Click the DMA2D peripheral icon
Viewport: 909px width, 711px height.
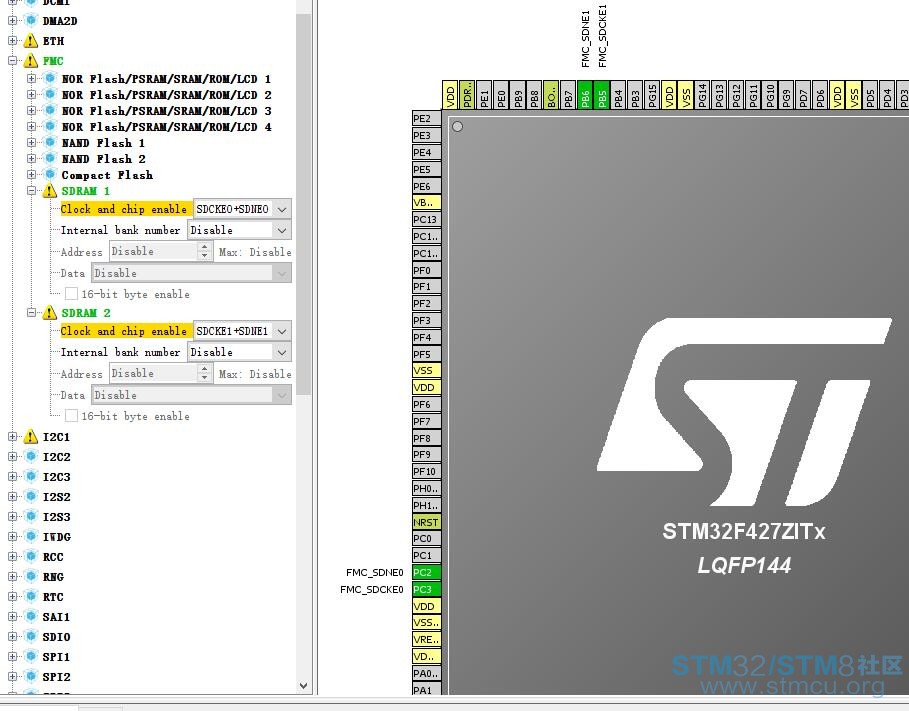click(x=31, y=21)
